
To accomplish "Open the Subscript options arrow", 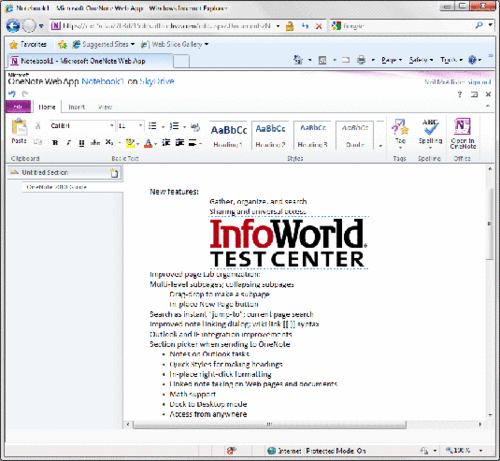I will click(x=120, y=143).
